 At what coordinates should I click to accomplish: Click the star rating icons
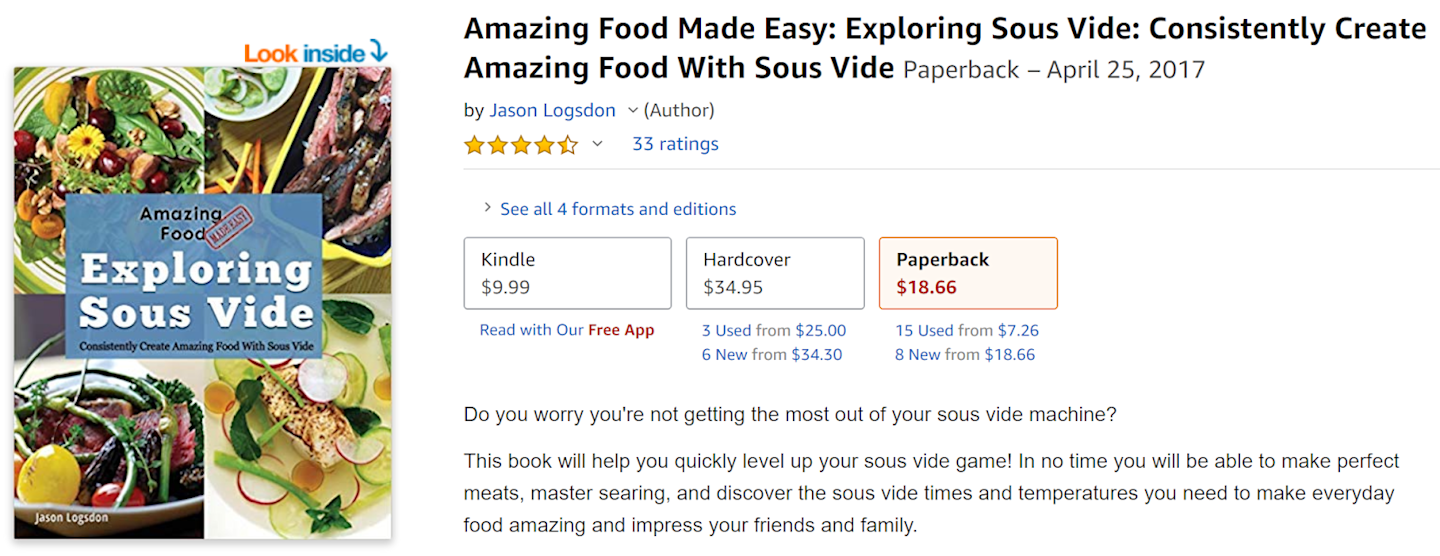tap(521, 145)
